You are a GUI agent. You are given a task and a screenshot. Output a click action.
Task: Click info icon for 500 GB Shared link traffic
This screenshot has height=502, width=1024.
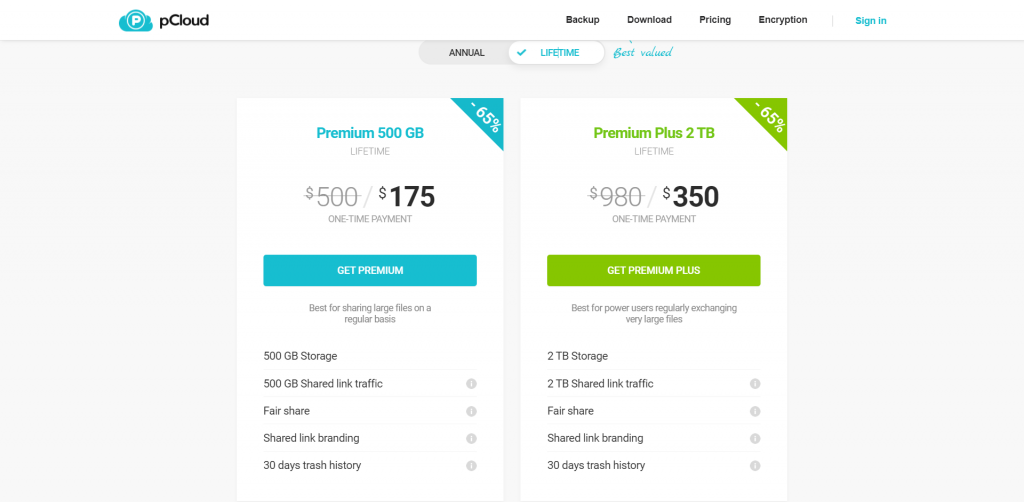pyautogui.click(x=471, y=384)
